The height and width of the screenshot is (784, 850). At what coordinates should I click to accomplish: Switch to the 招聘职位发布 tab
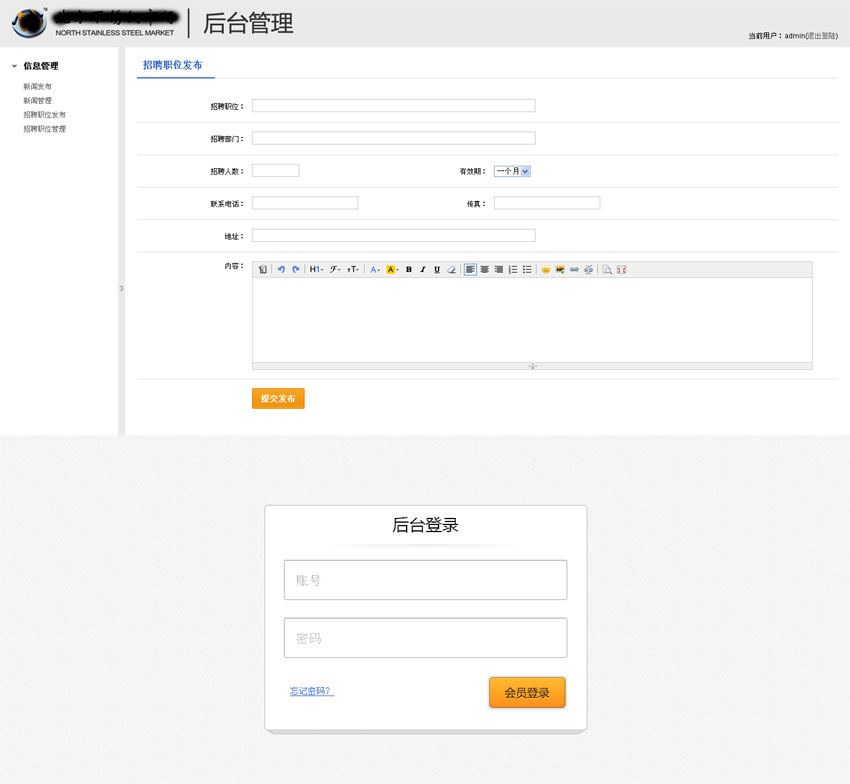point(172,65)
